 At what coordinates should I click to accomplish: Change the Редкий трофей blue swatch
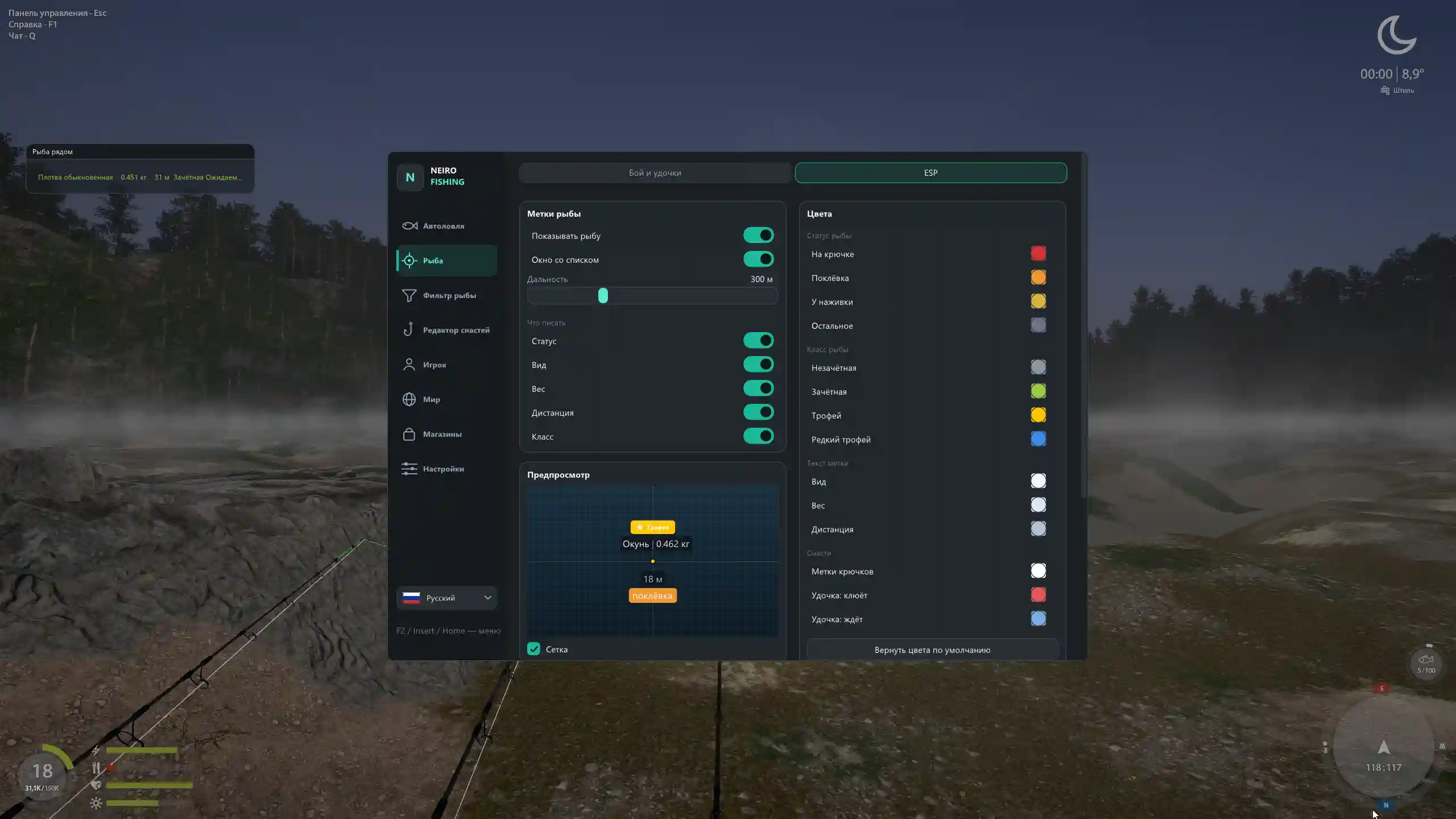[x=1038, y=439]
